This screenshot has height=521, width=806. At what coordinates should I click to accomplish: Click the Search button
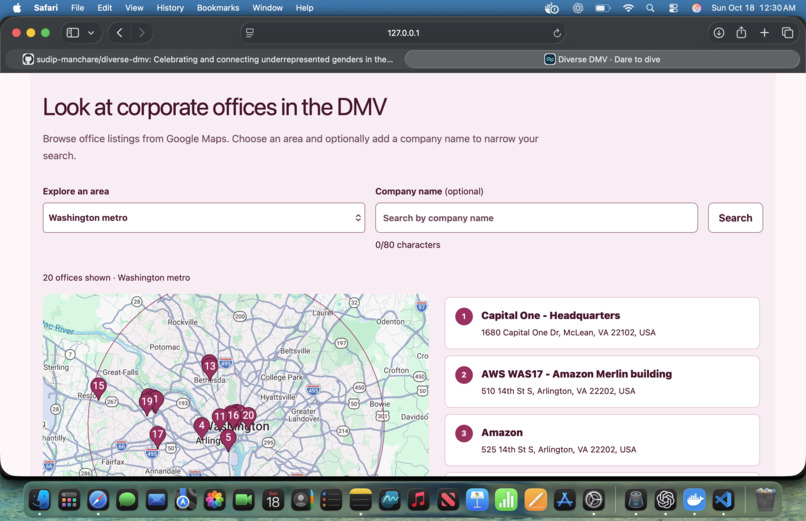pyautogui.click(x=735, y=218)
